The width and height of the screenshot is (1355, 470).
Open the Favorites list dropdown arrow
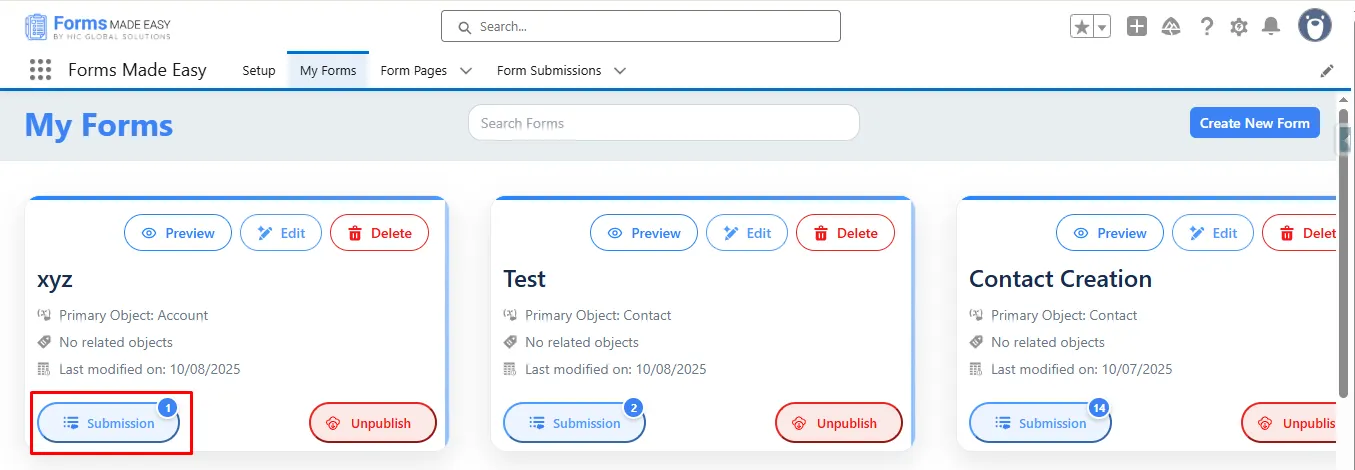1103,27
